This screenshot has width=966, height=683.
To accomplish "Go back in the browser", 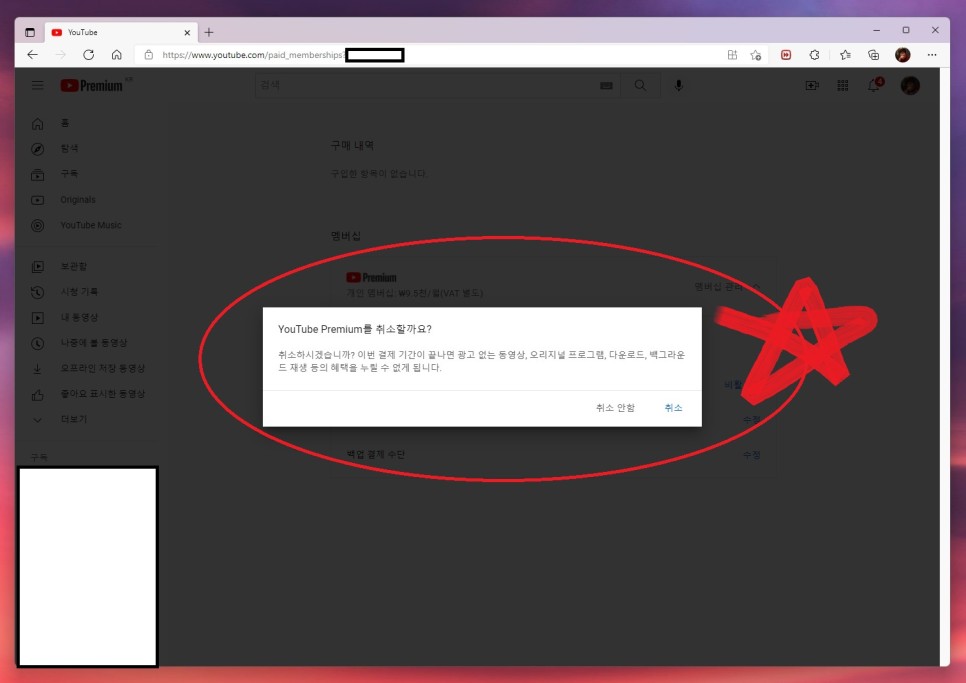I will coord(33,55).
